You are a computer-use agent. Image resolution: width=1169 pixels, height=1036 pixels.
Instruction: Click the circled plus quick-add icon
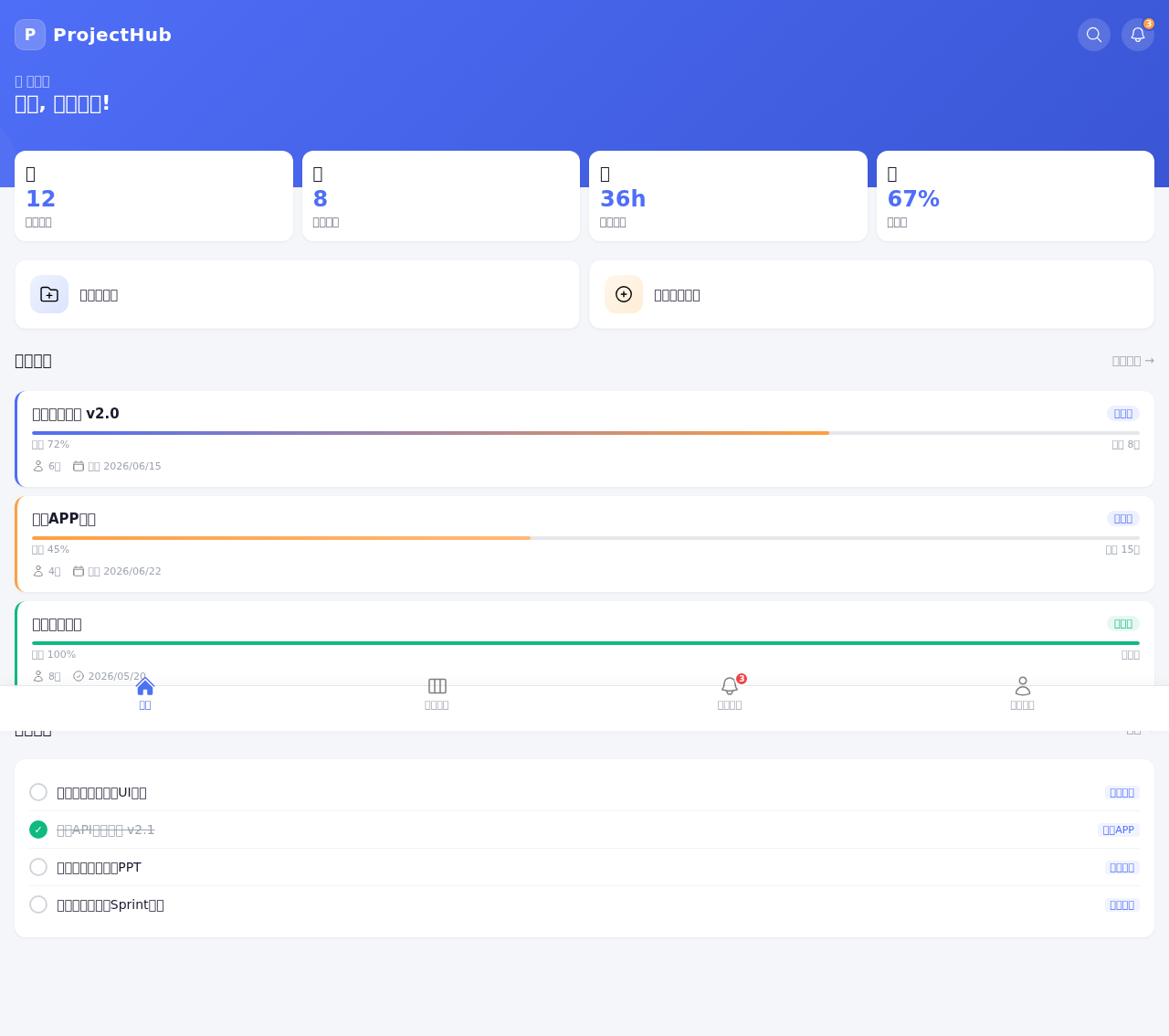(x=624, y=294)
